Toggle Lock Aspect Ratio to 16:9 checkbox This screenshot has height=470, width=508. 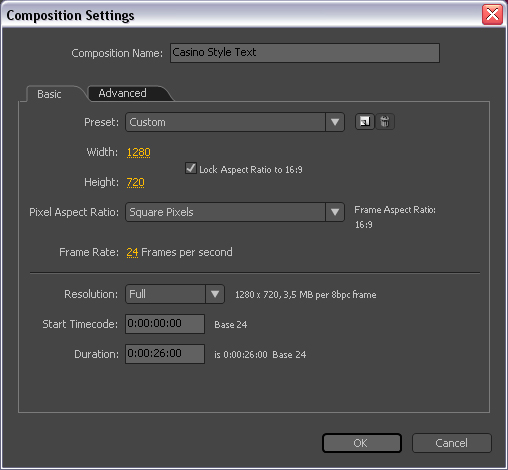point(191,168)
